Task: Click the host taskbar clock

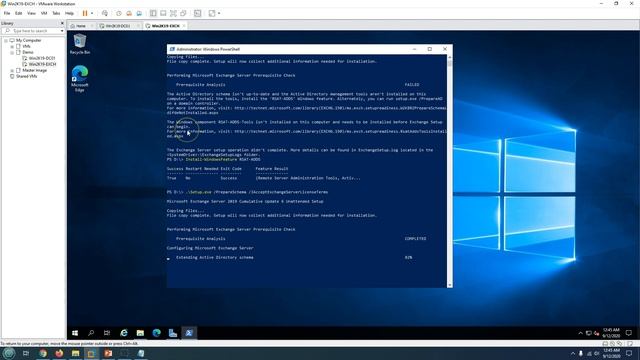Action: point(611,353)
